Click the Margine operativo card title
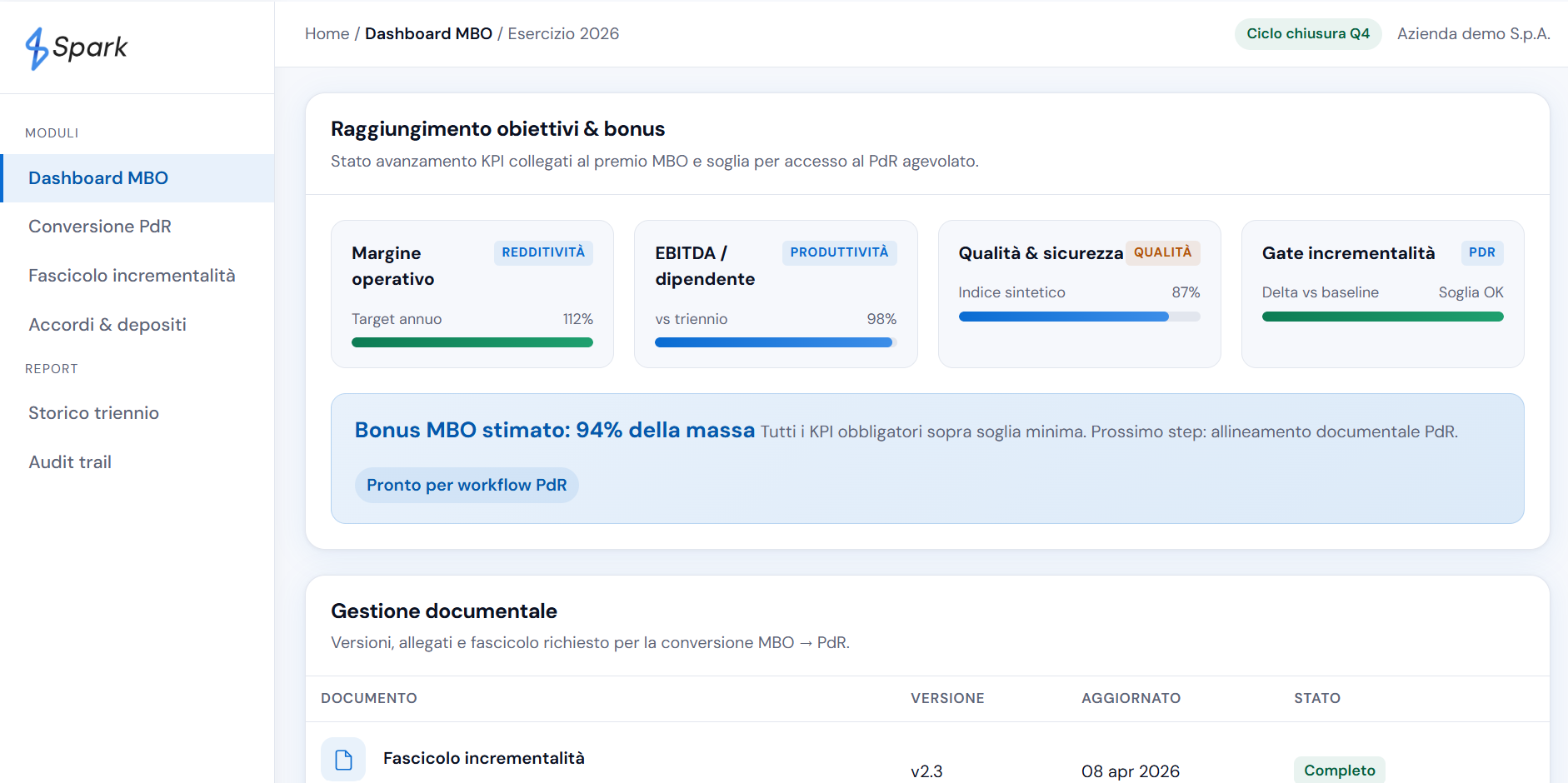The image size is (1568, 783). point(393,266)
